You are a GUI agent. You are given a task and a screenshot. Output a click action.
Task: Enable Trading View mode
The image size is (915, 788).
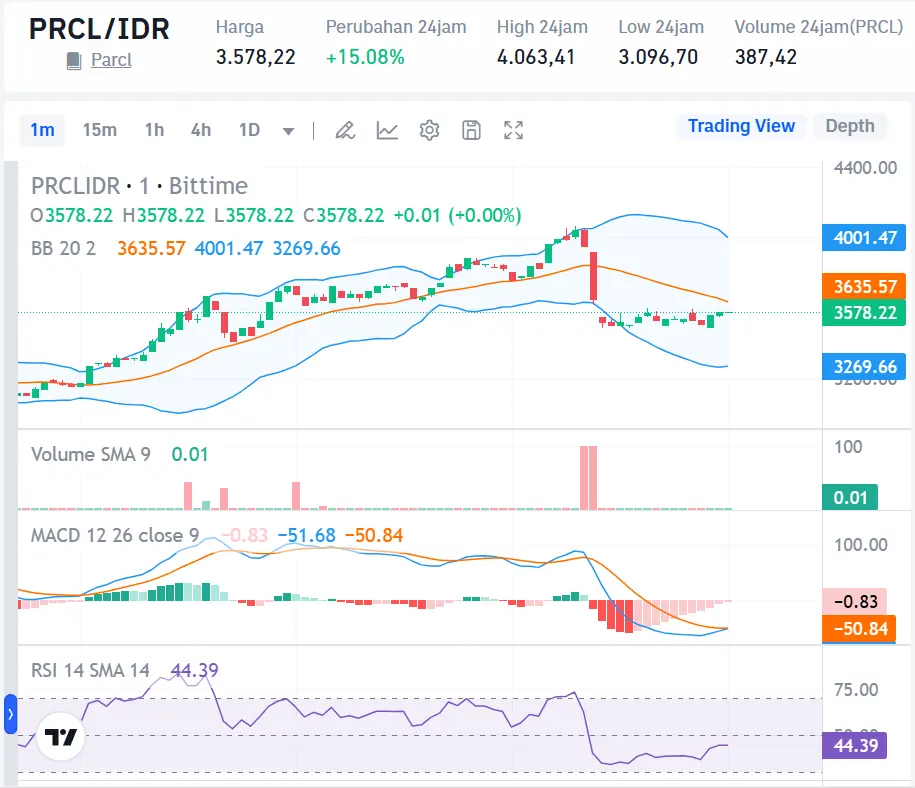pyautogui.click(x=741, y=126)
